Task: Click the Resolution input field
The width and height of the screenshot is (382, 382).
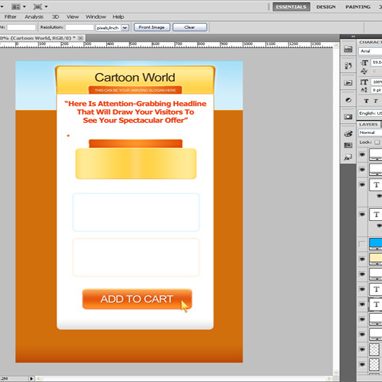Action: pos(79,27)
